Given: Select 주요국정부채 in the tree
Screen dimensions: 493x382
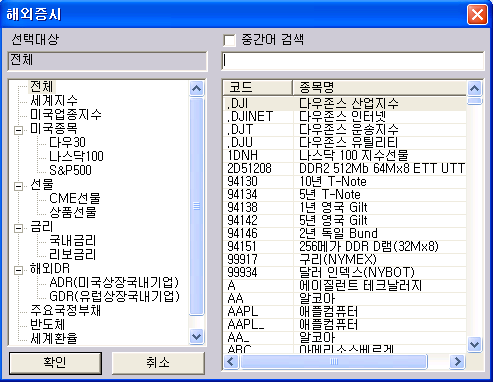Looking at the screenshot, I should click(65, 310).
